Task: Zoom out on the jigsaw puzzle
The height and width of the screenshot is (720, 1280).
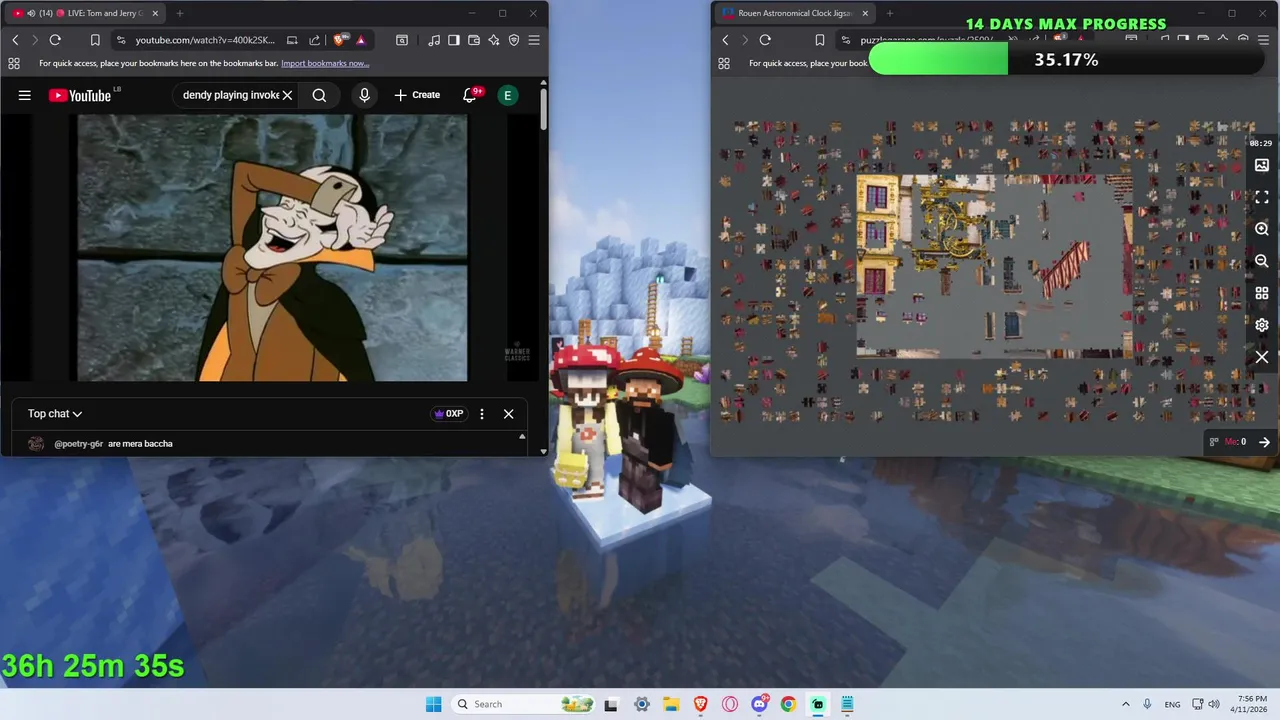Action: tap(1262, 261)
